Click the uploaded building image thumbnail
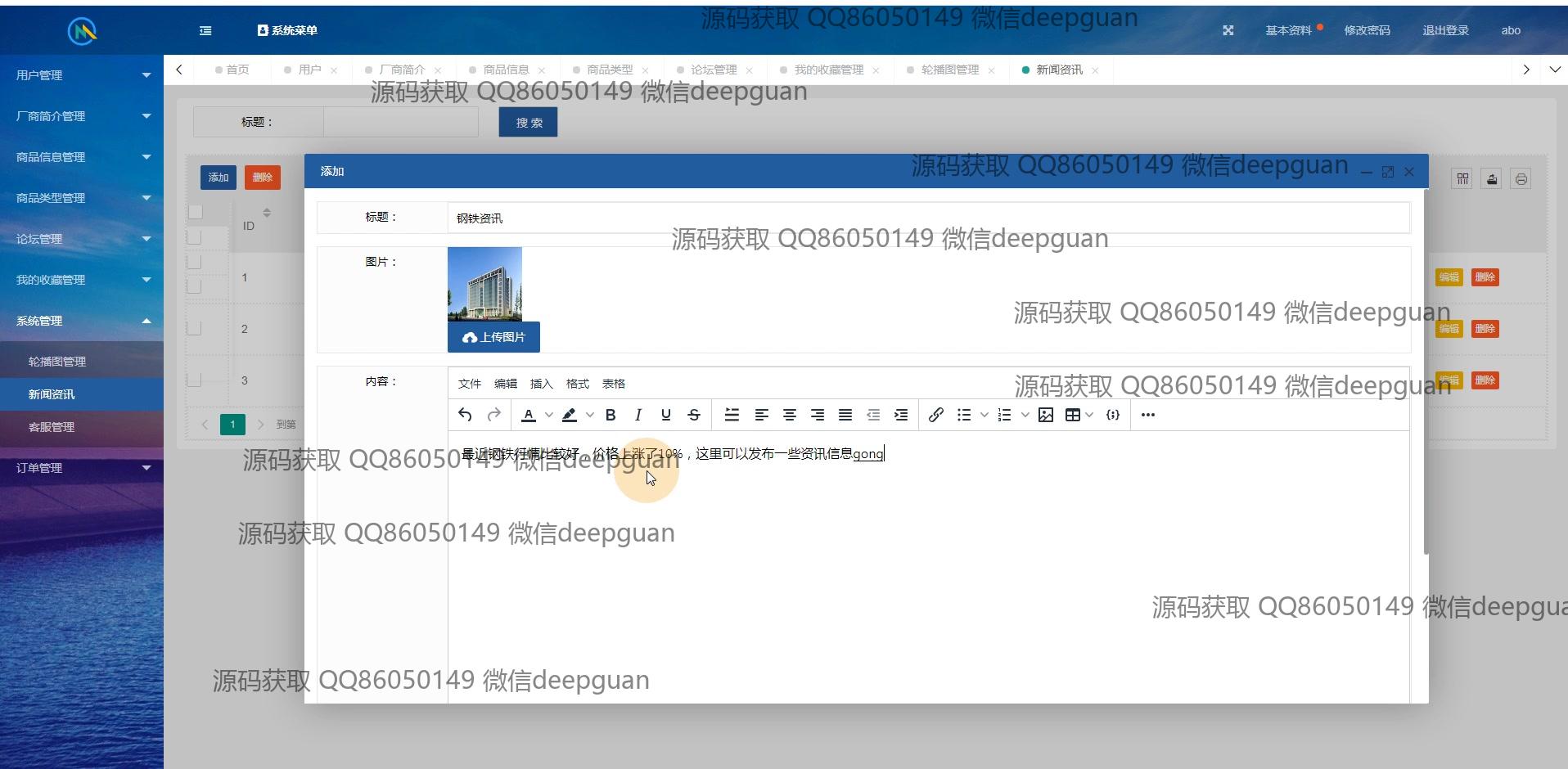 coord(484,285)
